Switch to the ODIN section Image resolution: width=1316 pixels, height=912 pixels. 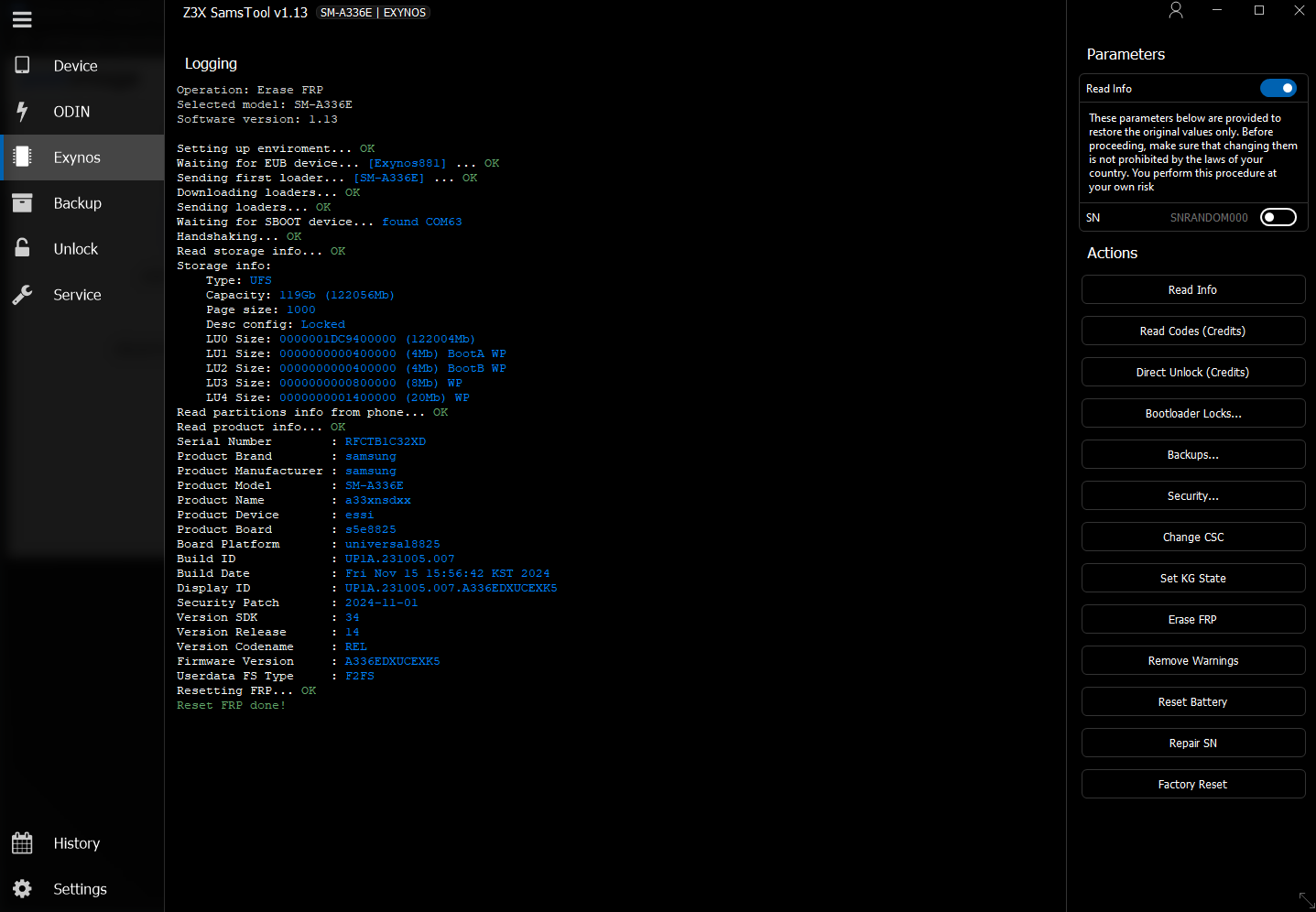click(x=82, y=112)
